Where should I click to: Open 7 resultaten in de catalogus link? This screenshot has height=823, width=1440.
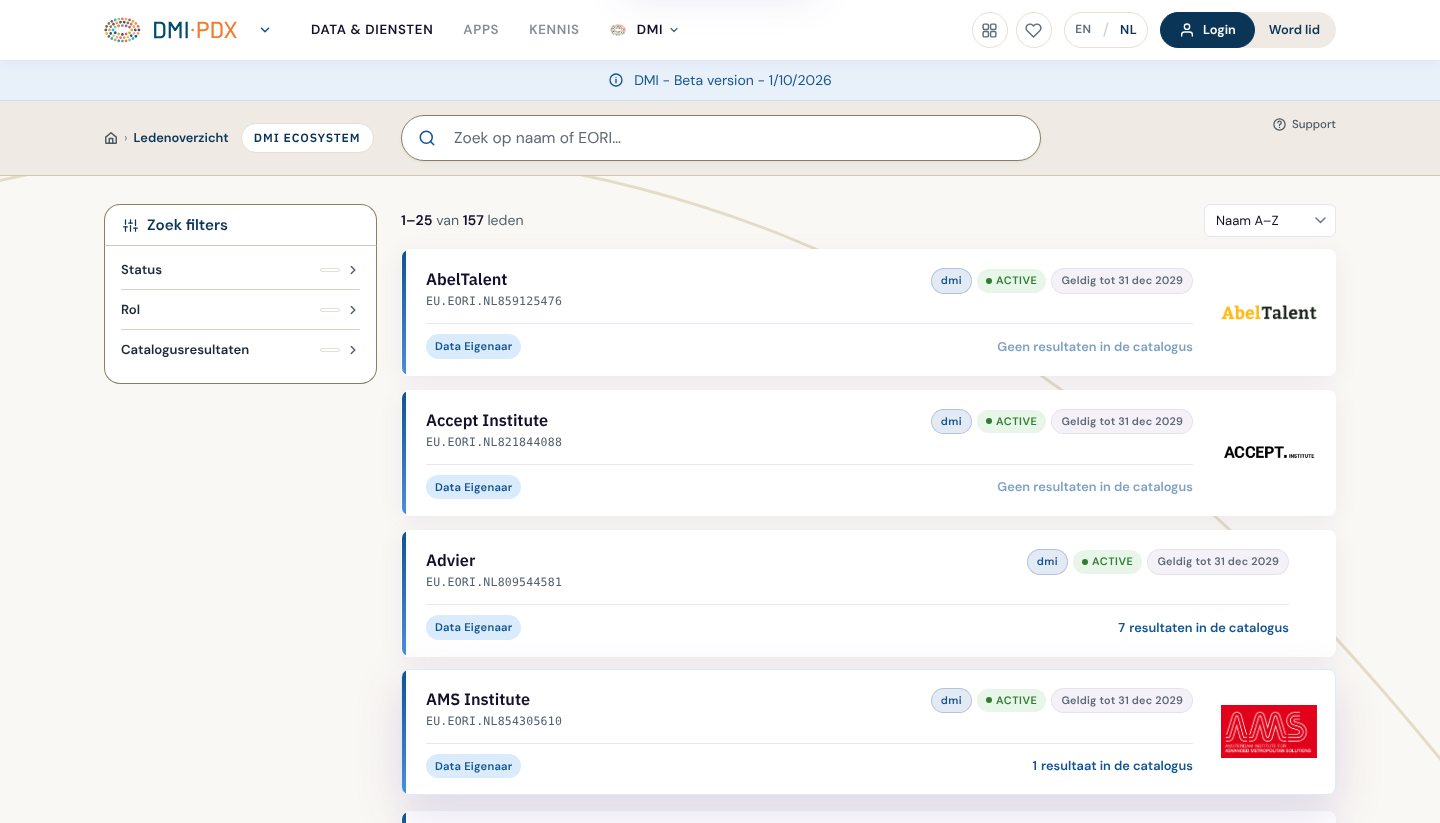coord(1203,628)
